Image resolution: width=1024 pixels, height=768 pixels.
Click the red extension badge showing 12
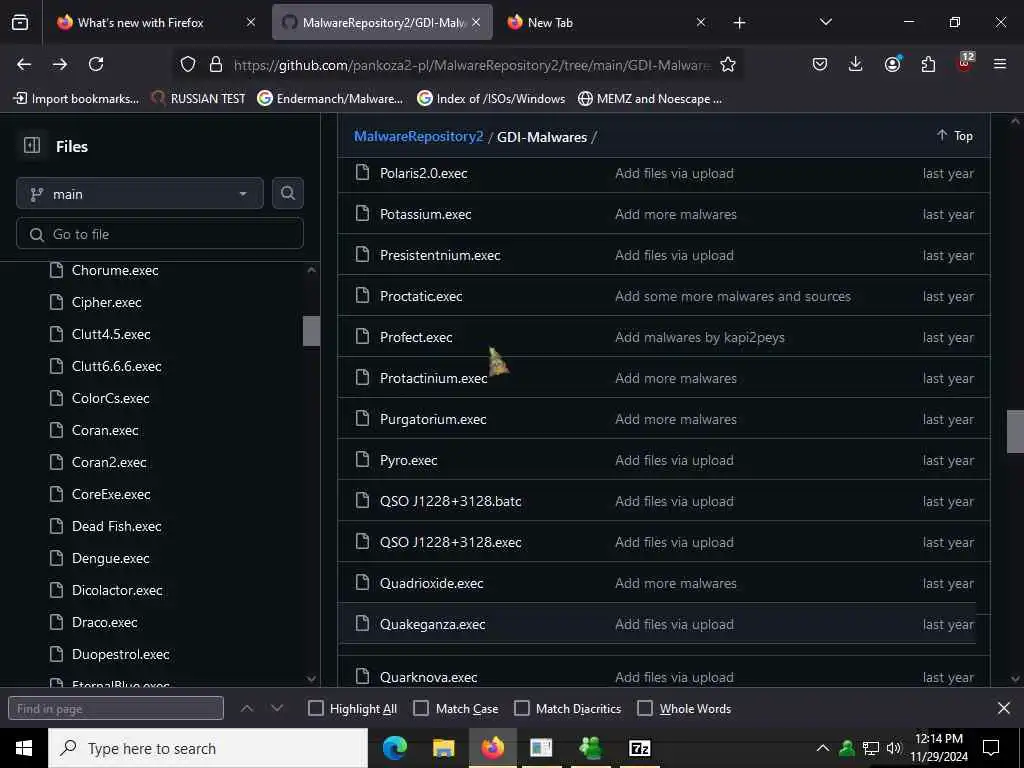tap(965, 62)
